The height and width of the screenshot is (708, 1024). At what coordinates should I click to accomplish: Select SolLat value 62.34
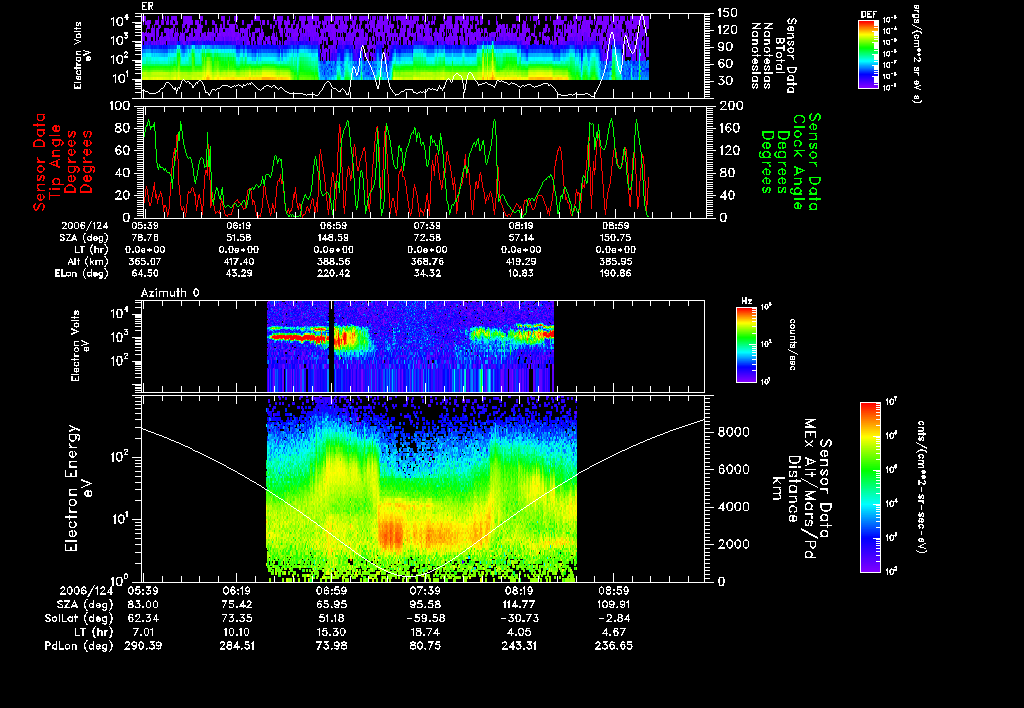tap(143, 619)
